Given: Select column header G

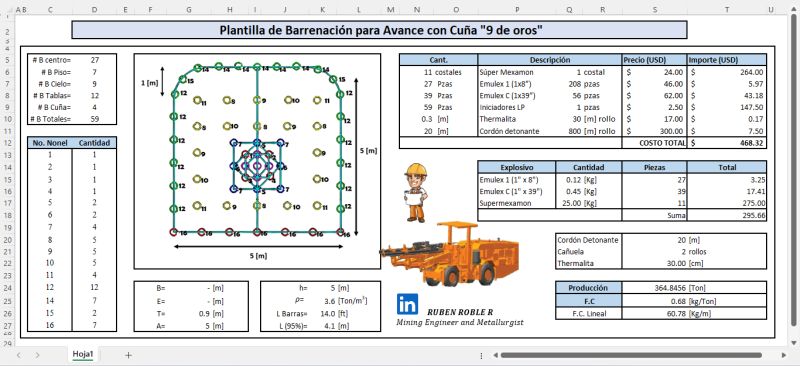Looking at the screenshot, I should [x=189, y=10].
